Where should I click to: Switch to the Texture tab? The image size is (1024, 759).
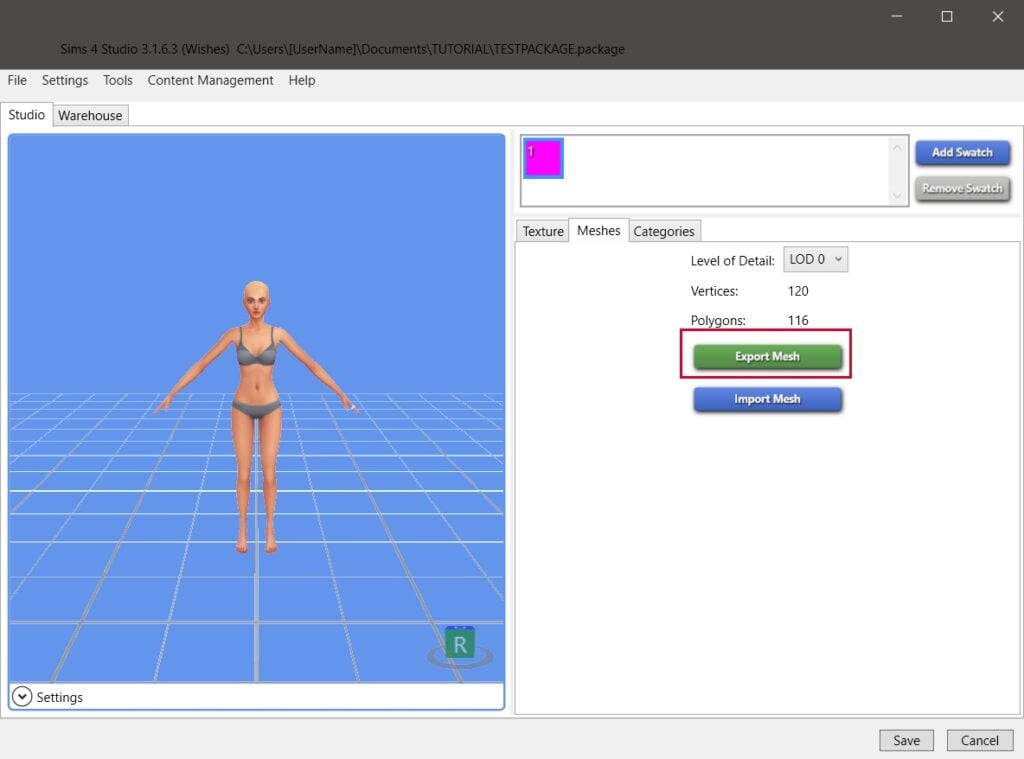(x=543, y=231)
